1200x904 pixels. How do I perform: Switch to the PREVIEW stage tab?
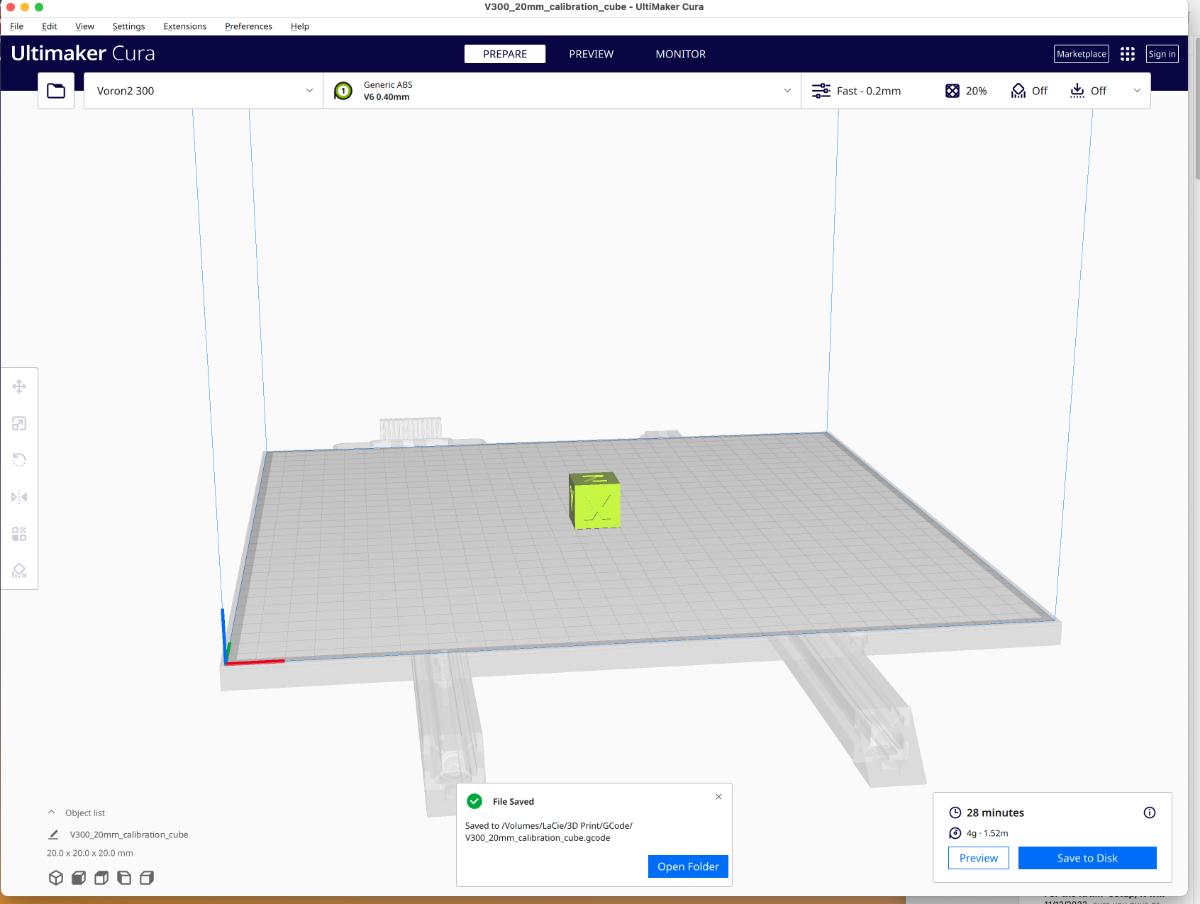coord(591,54)
